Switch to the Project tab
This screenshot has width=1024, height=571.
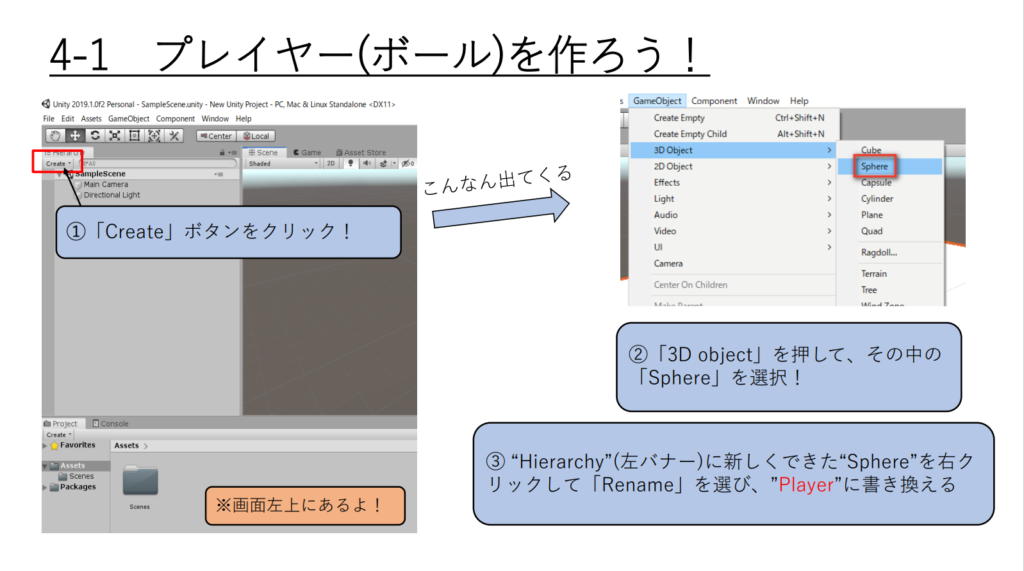61,424
